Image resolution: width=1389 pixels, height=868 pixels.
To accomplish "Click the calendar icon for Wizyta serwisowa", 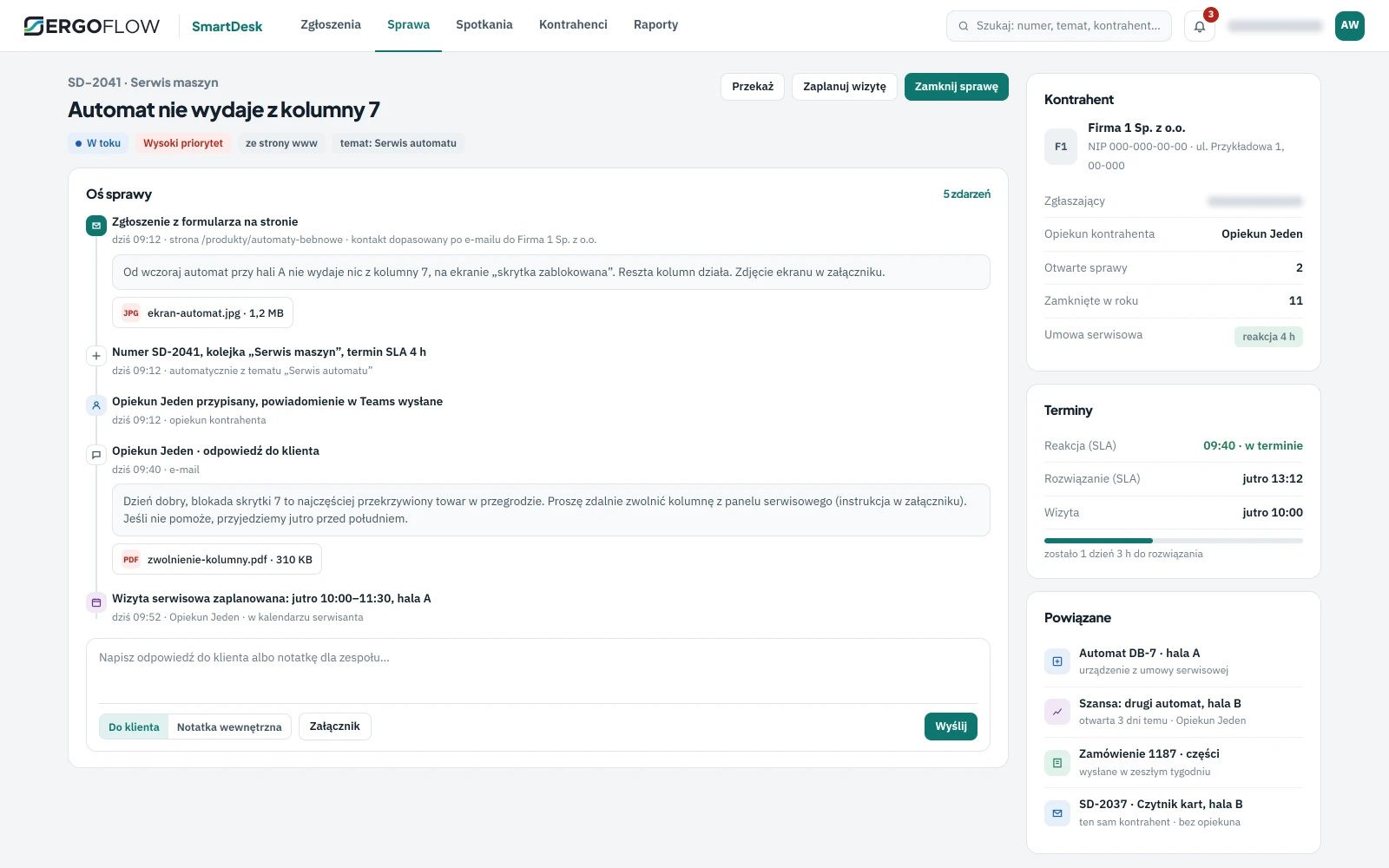I will pyautogui.click(x=96, y=602).
